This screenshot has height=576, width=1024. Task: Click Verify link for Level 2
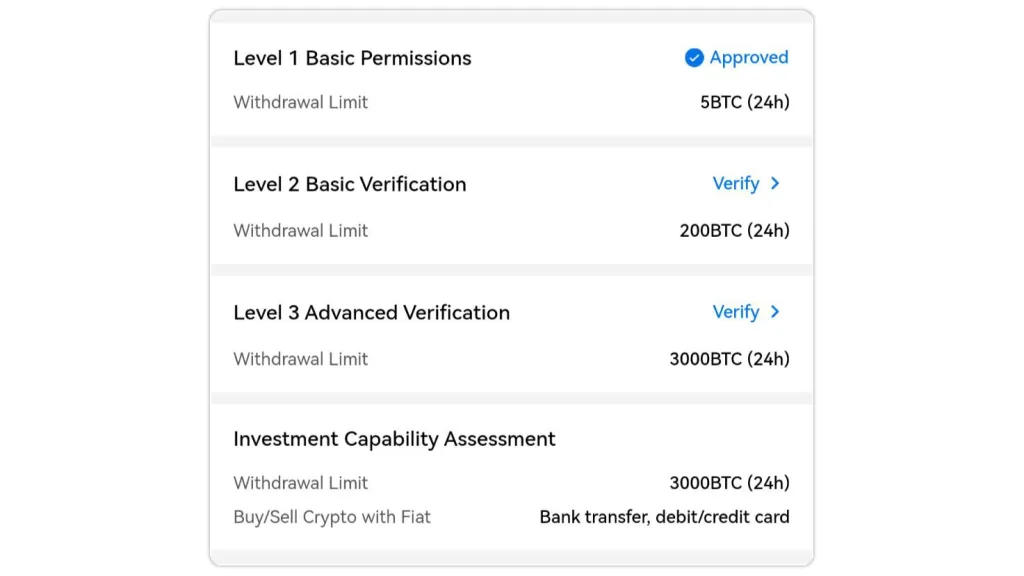[x=736, y=184]
